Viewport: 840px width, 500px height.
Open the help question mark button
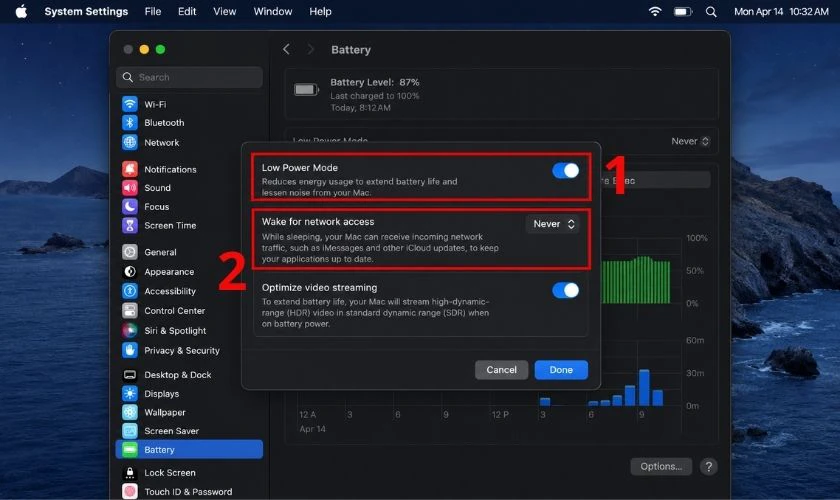[708, 467]
